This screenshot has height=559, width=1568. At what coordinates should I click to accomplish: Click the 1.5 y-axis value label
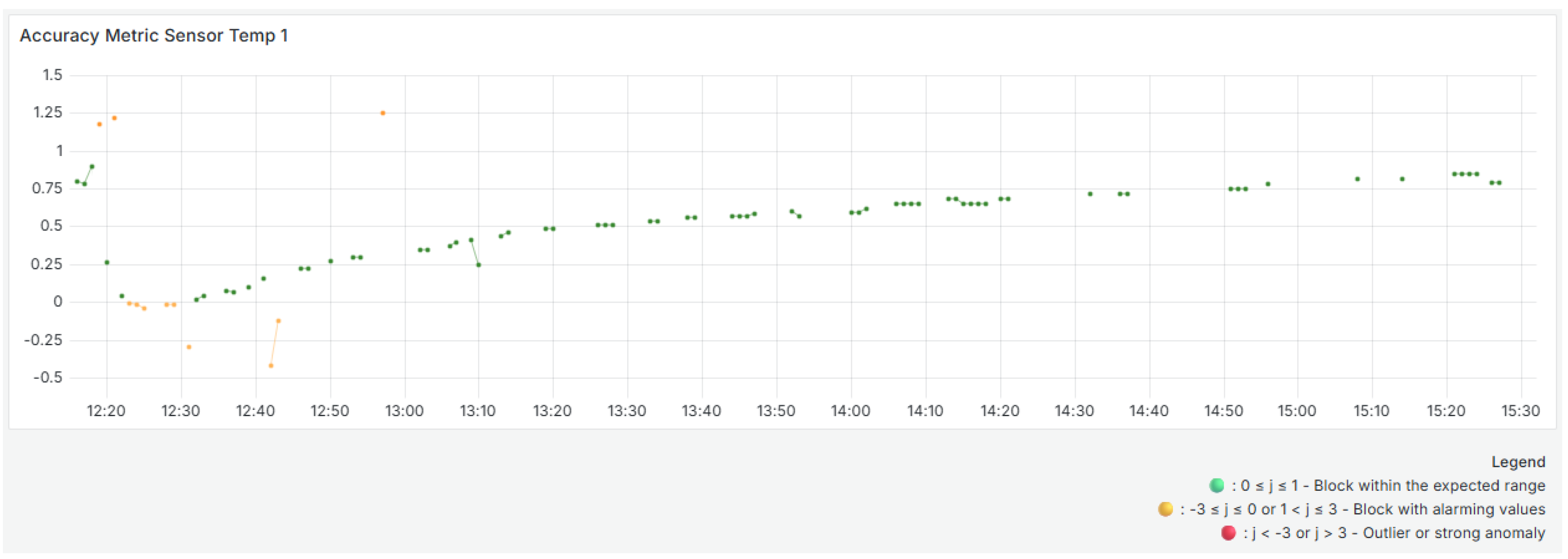pos(52,75)
